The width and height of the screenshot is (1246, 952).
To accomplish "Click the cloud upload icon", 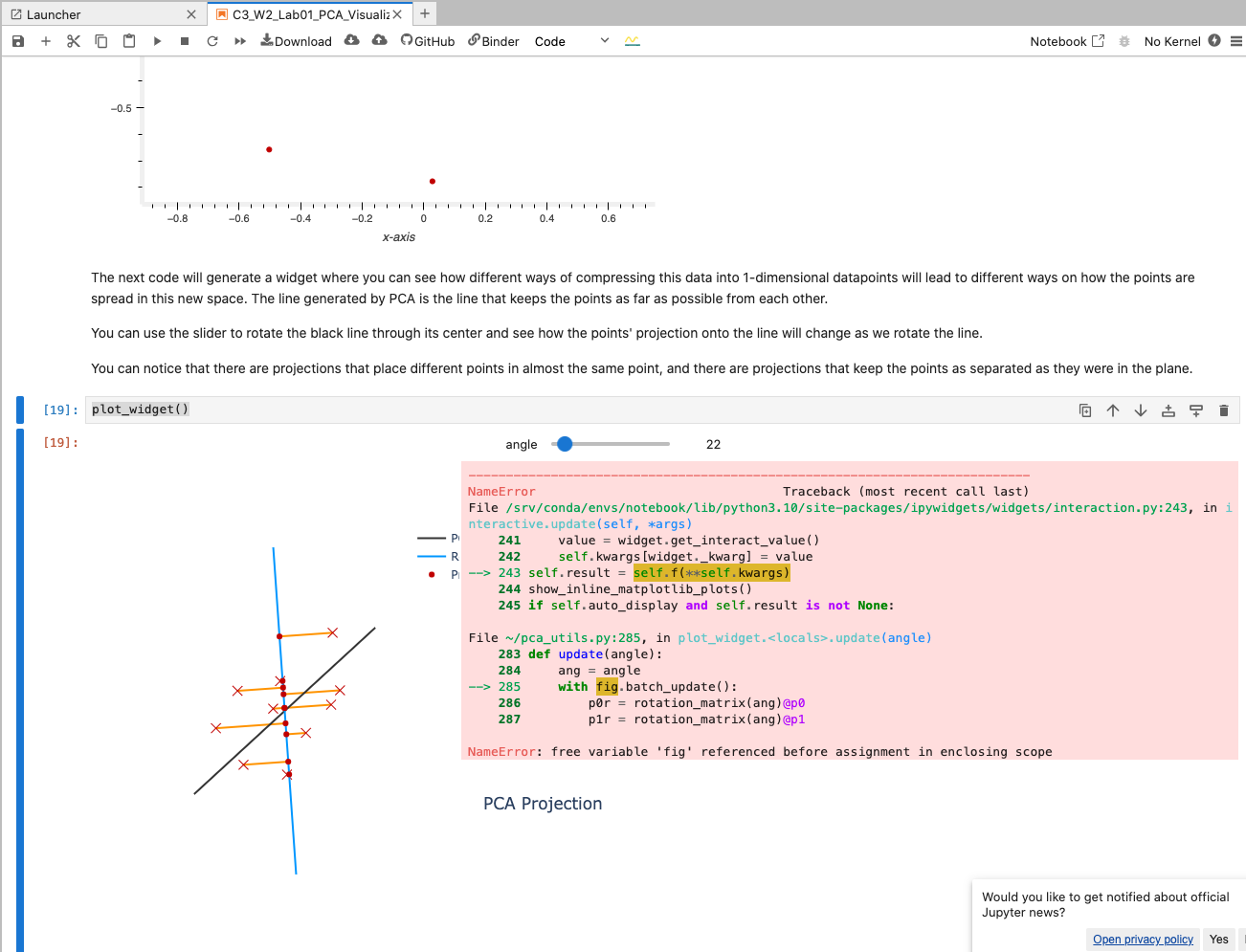I will coord(380,40).
